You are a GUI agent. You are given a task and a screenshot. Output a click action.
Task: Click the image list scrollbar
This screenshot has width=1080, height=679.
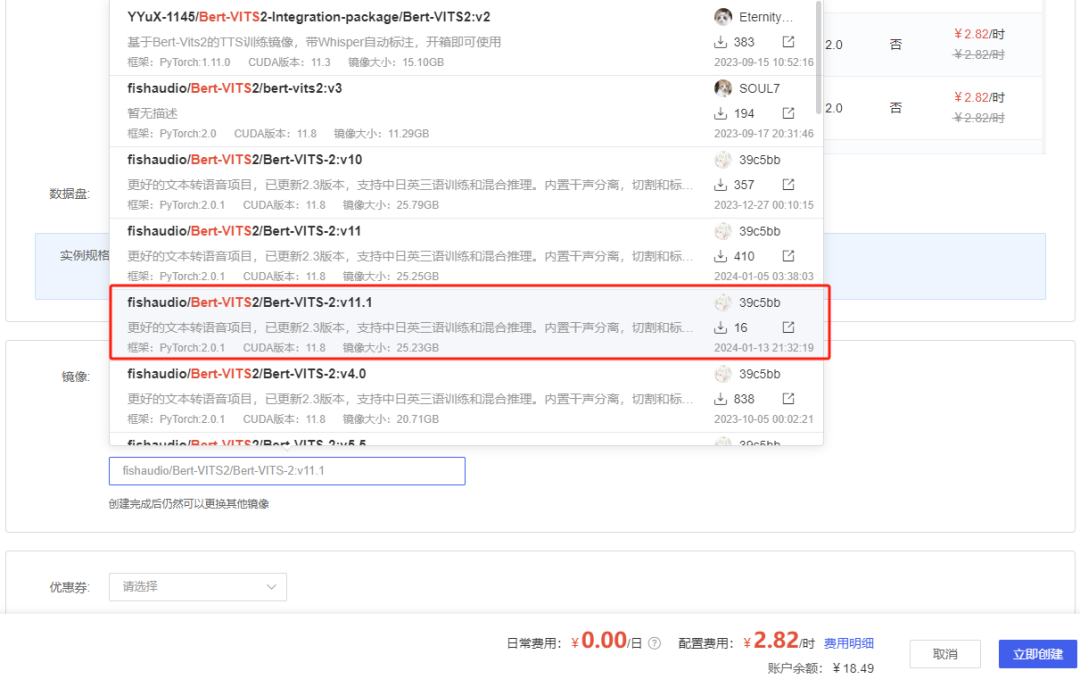point(818,59)
